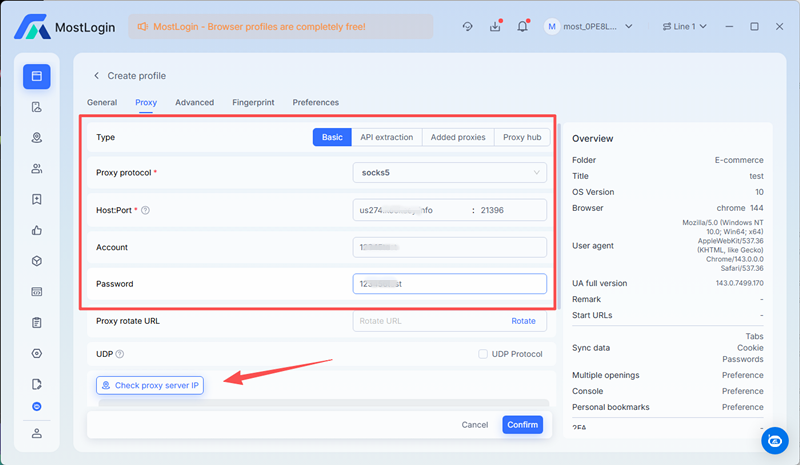Viewport: 800px width, 465px height.
Task: Open the downloads icon in the top bar
Action: coord(495,27)
